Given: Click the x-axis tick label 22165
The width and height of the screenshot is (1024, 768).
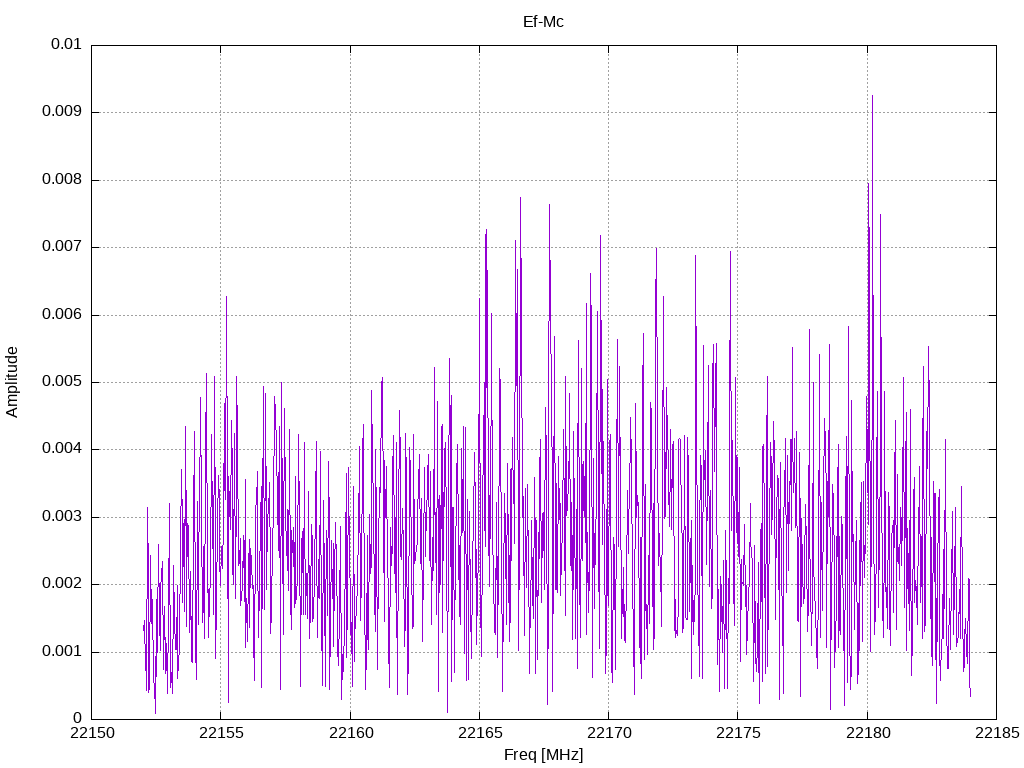Looking at the screenshot, I should [x=479, y=733].
